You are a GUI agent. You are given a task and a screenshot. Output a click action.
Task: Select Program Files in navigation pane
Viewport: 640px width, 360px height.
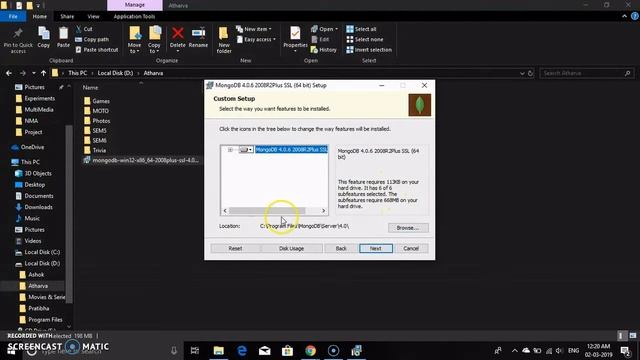[45, 320]
